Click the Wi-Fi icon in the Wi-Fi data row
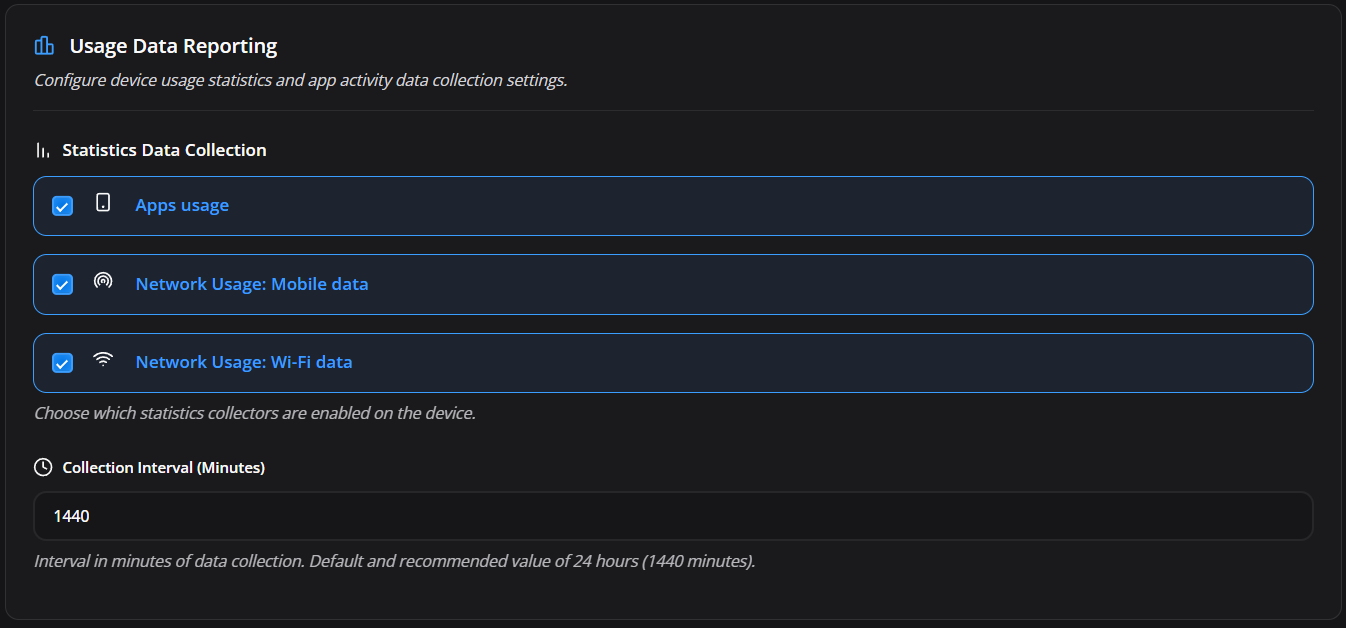 [x=103, y=359]
